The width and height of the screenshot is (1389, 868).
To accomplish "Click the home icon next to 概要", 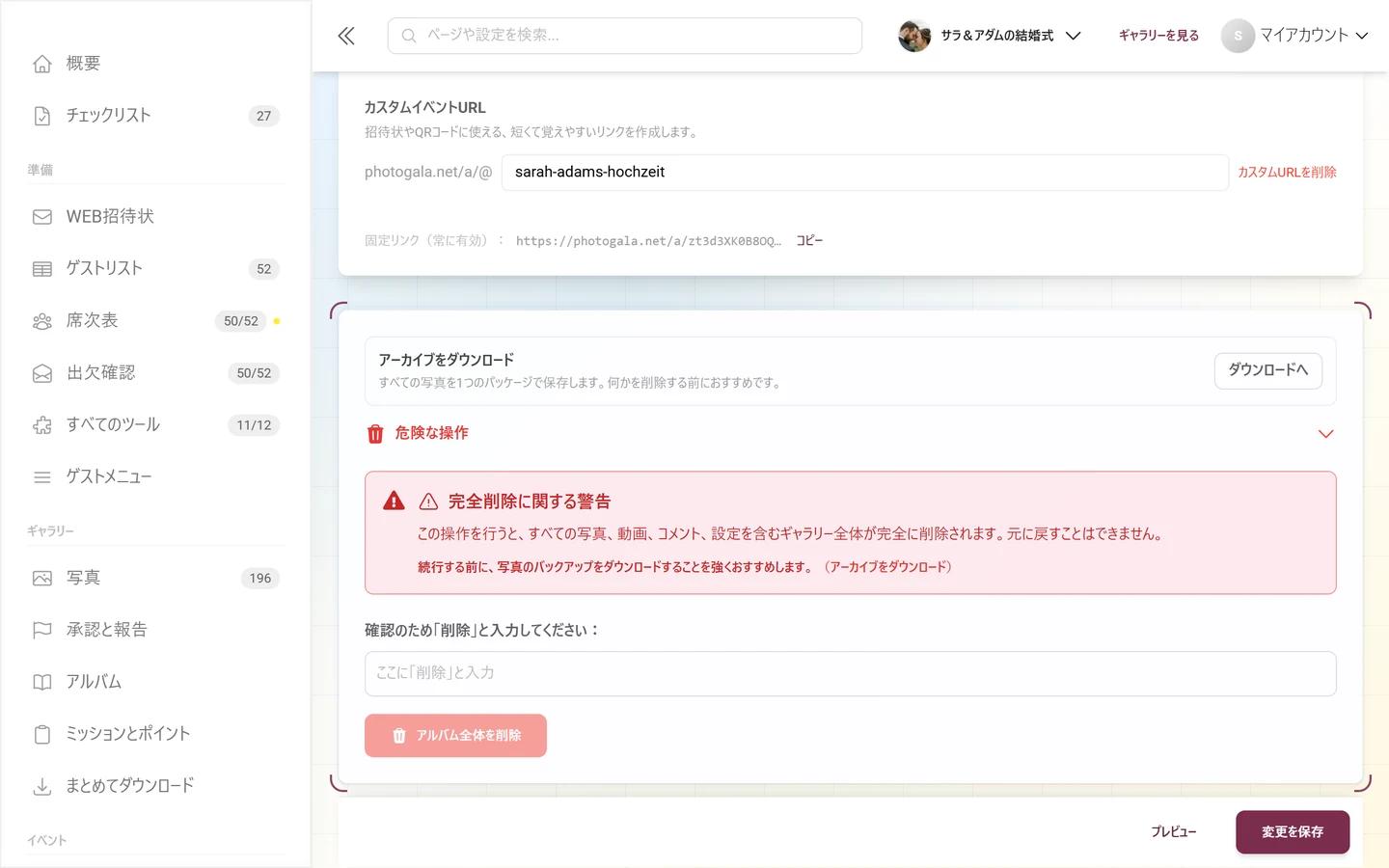I will tap(42, 64).
